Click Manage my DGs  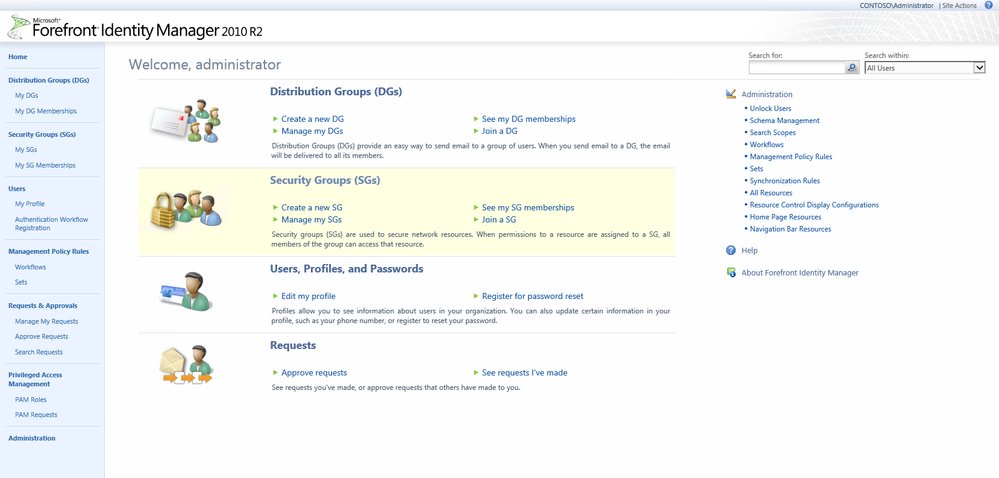tap(312, 131)
